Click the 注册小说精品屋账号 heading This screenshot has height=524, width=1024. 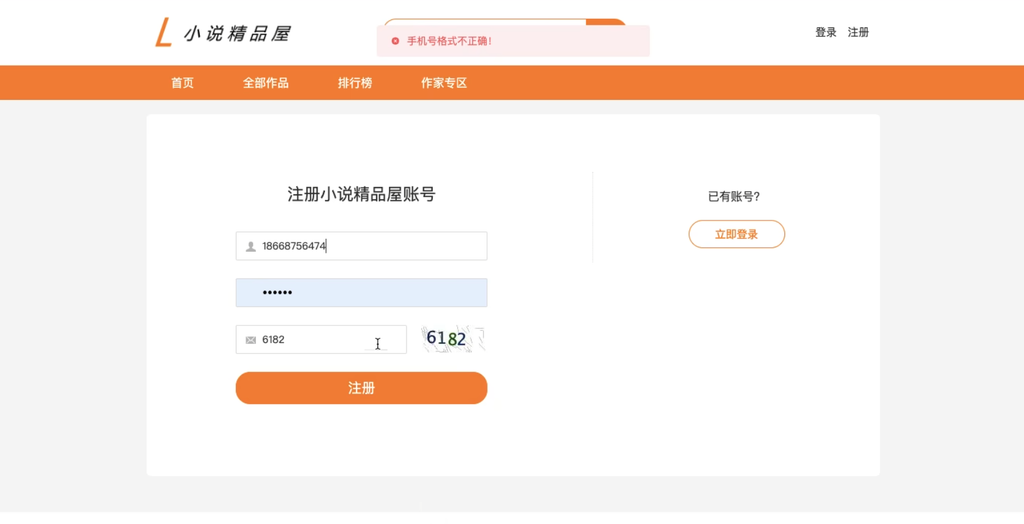pos(361,194)
